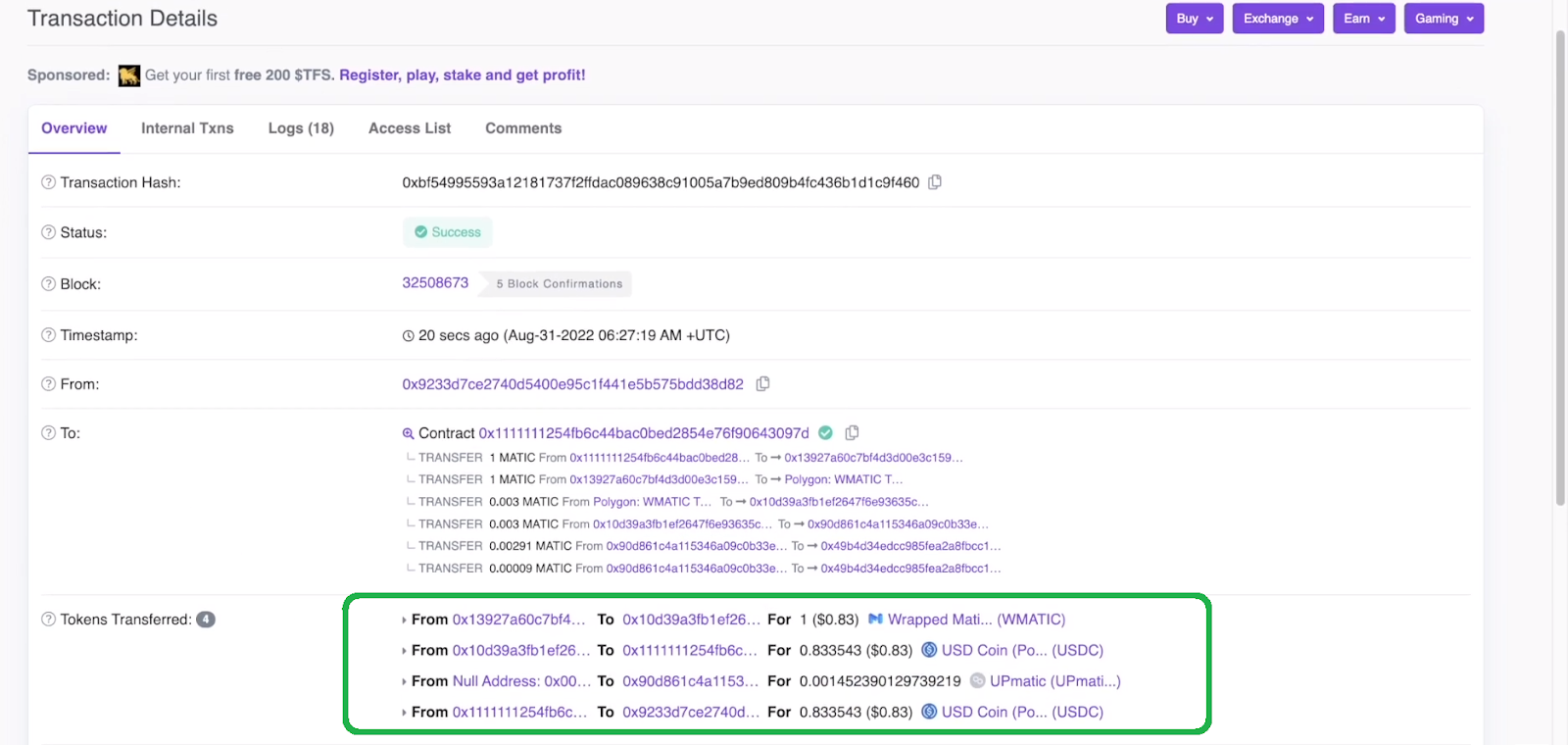Viewport: 1568px width, 745px height.
Task: Open sender address 0x9233d7ce2740d5400e95c1f441e5b575bdd38d82
Action: click(x=573, y=384)
